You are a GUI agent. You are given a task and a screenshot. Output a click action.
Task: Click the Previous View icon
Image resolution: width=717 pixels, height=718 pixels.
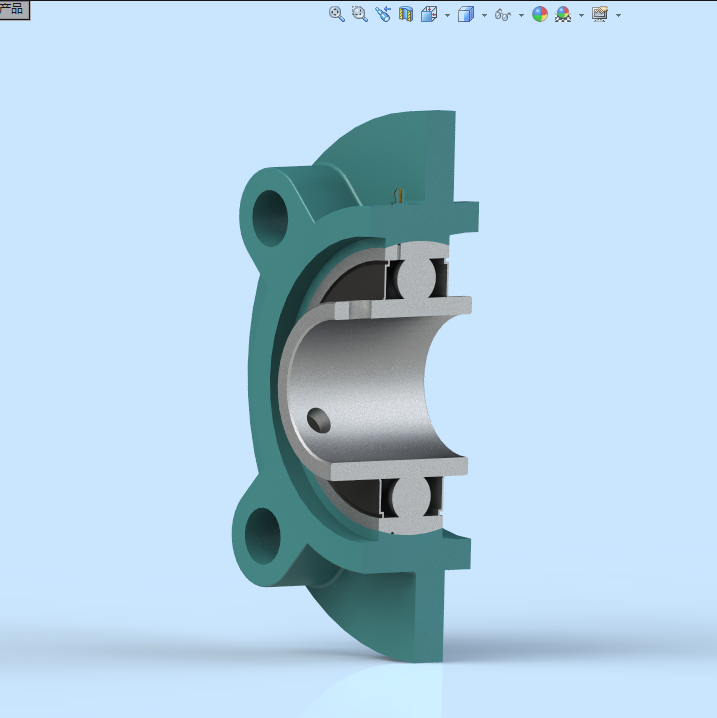(x=383, y=14)
